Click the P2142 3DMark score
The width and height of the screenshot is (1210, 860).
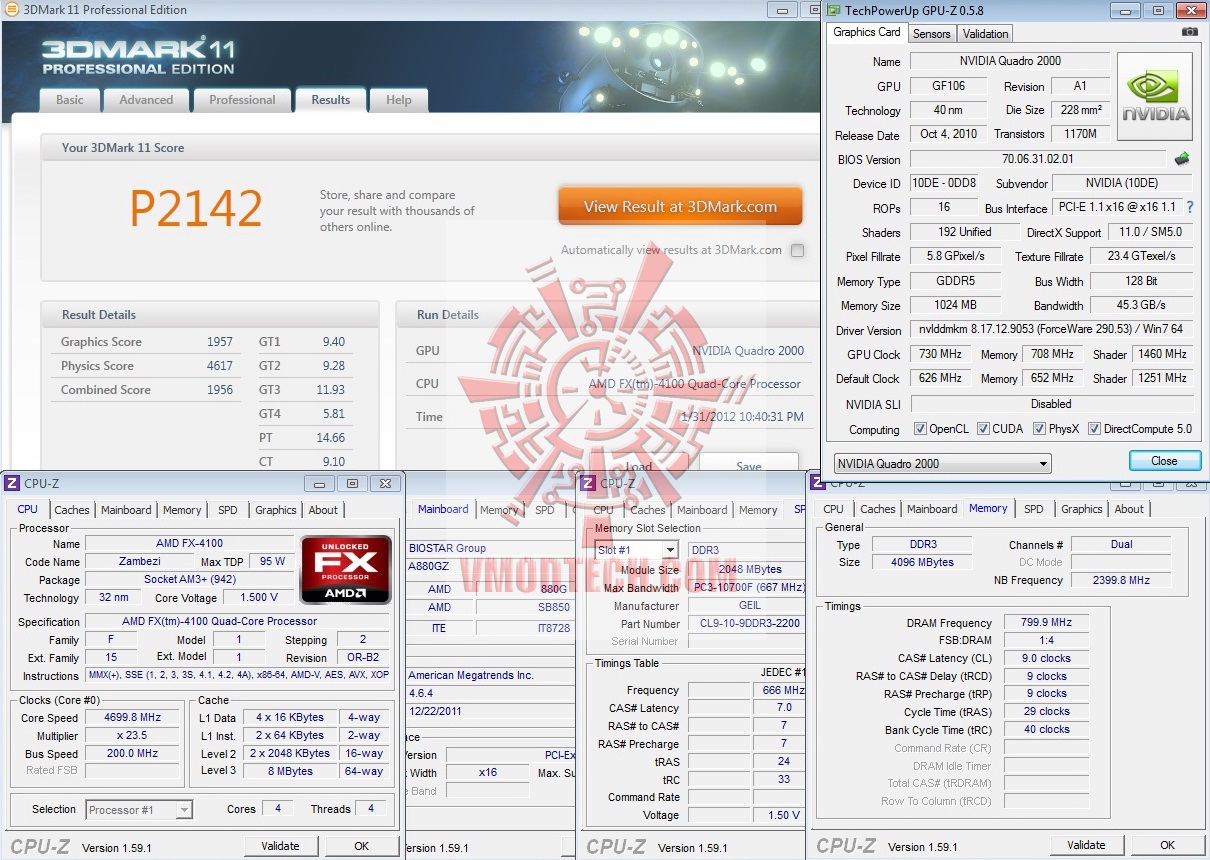click(x=196, y=208)
